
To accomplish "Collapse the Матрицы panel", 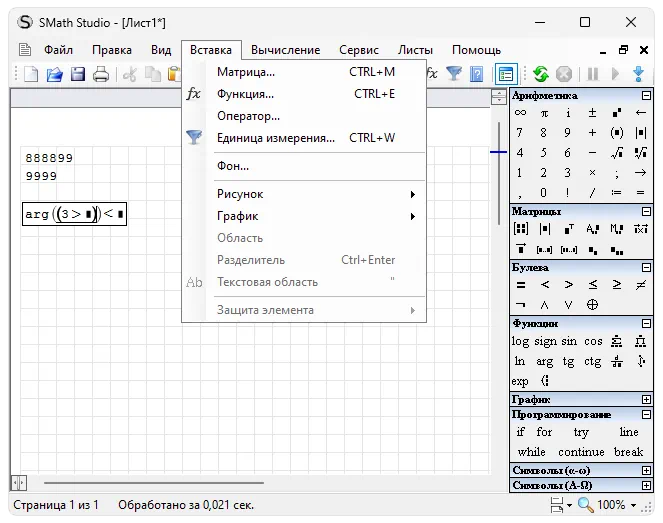I will pos(646,211).
